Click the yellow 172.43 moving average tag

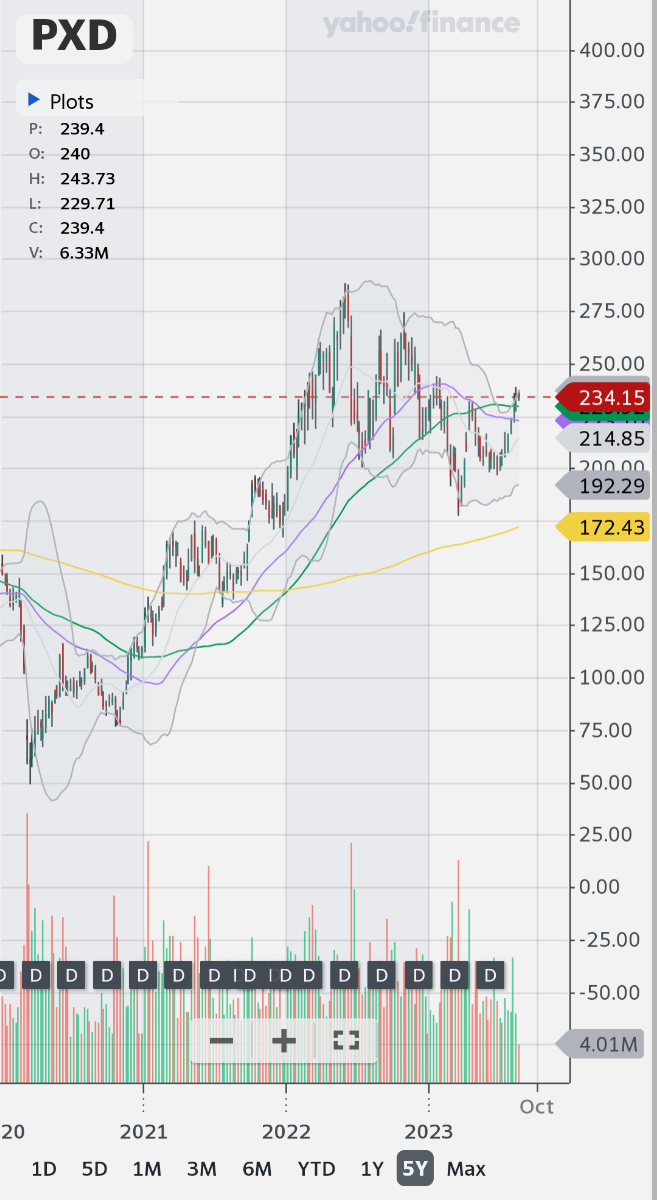[x=607, y=526]
